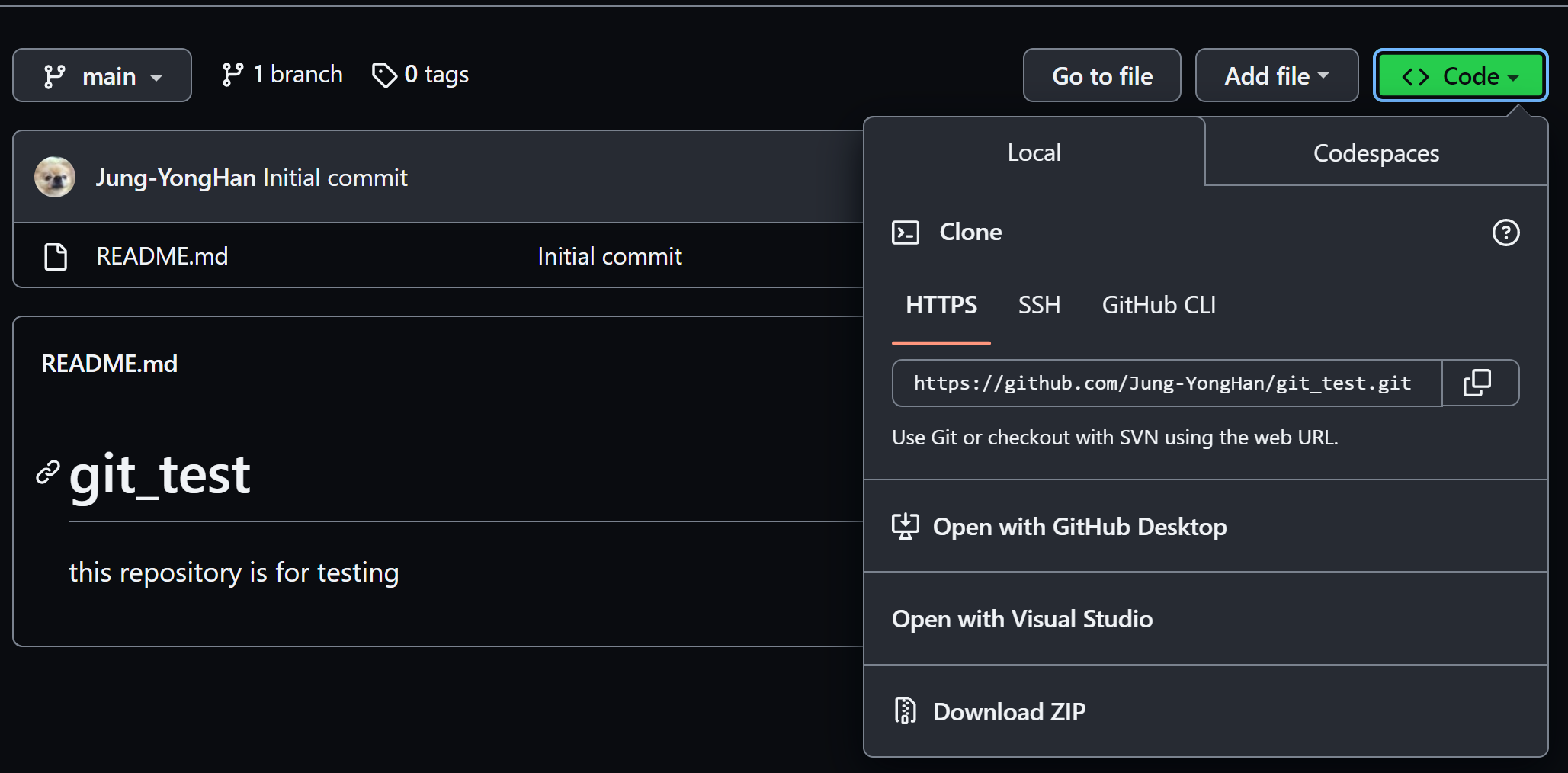Click the GitHub Desktop download icon
The height and width of the screenshot is (773, 1568).
tap(906, 526)
